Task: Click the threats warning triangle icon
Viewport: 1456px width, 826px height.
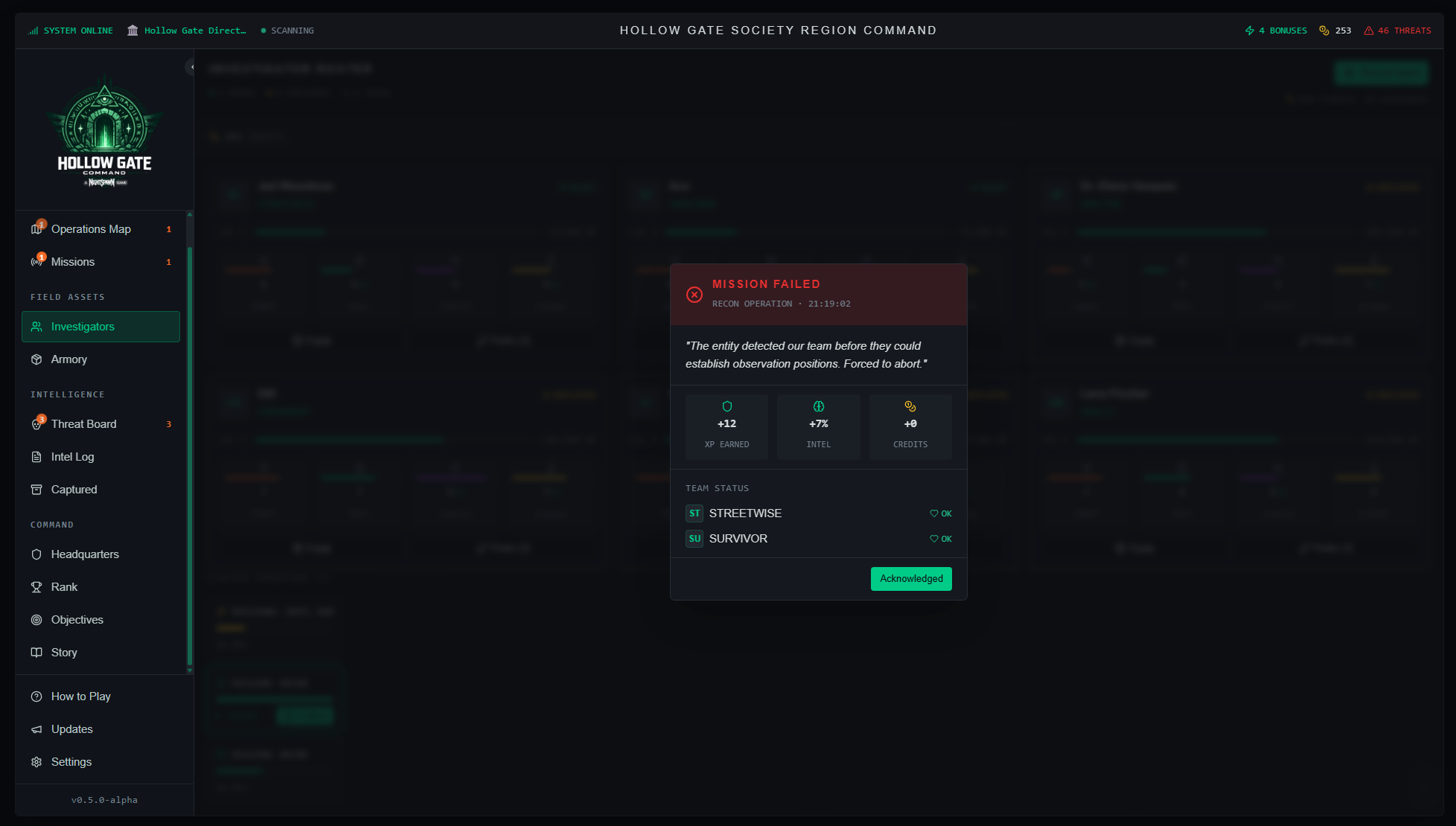Action: pos(1368,31)
